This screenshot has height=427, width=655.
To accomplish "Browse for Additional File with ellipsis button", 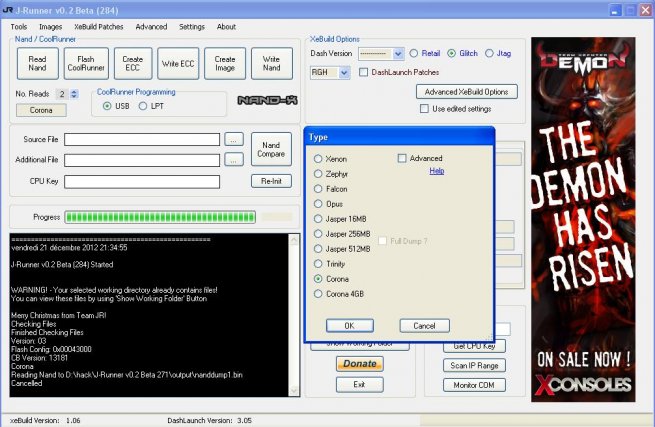I will pos(233,159).
